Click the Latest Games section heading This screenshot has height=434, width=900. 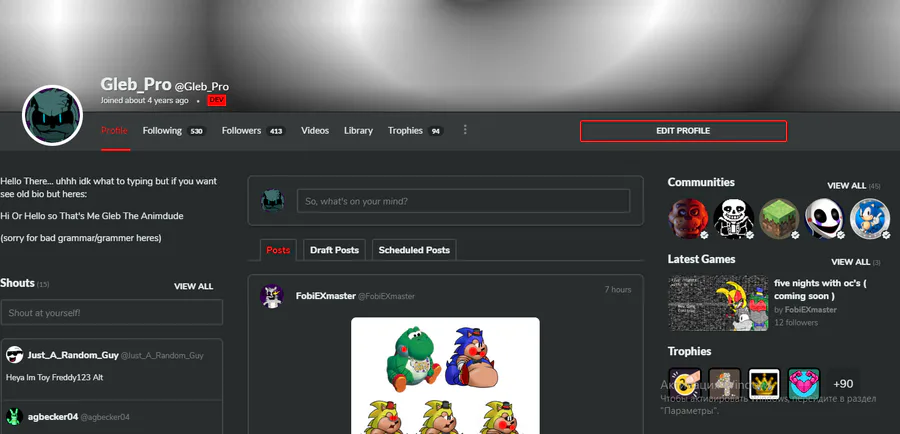click(701, 259)
